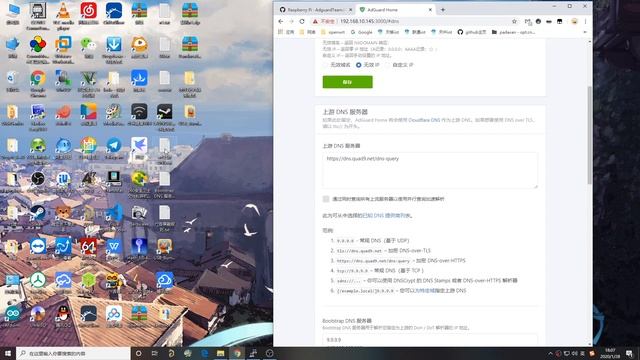
Task: Show hidden system tray icons
Action: pos(550,353)
